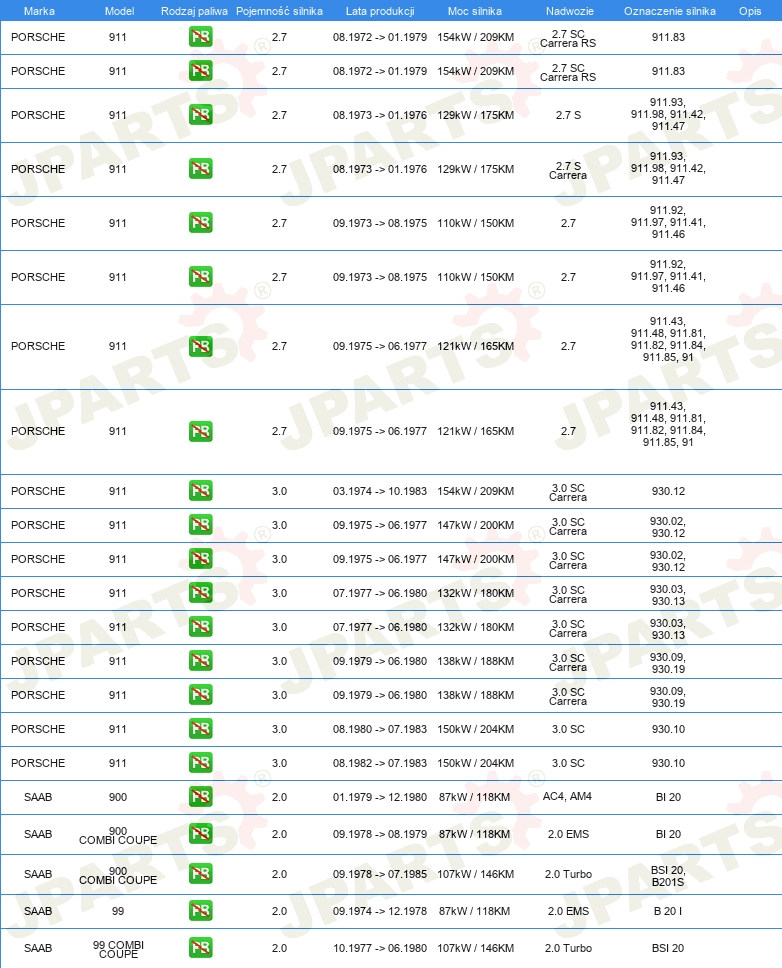Click BSI 20 engine code in the 99 COMBI COUPE row
This screenshot has height=968, width=782.
pos(668,948)
